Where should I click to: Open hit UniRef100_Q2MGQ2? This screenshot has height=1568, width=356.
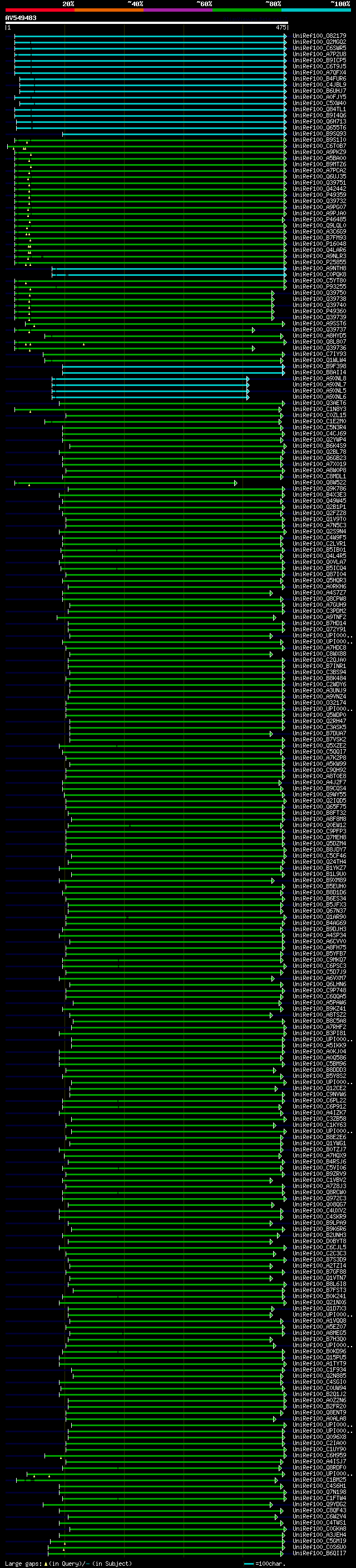319,42
